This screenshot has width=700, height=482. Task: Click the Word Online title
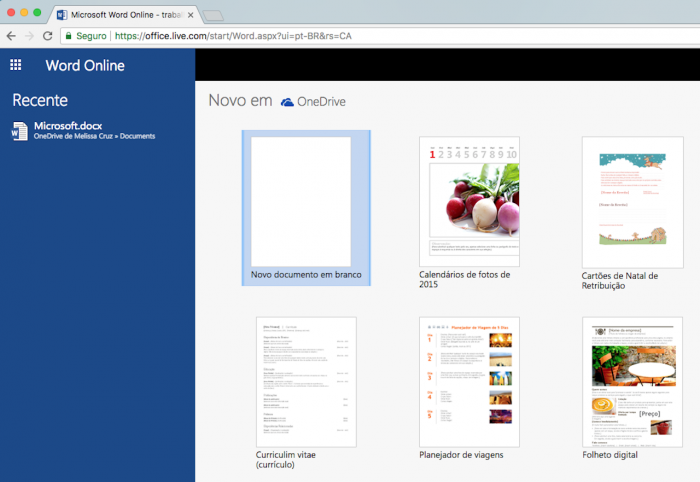(x=85, y=66)
